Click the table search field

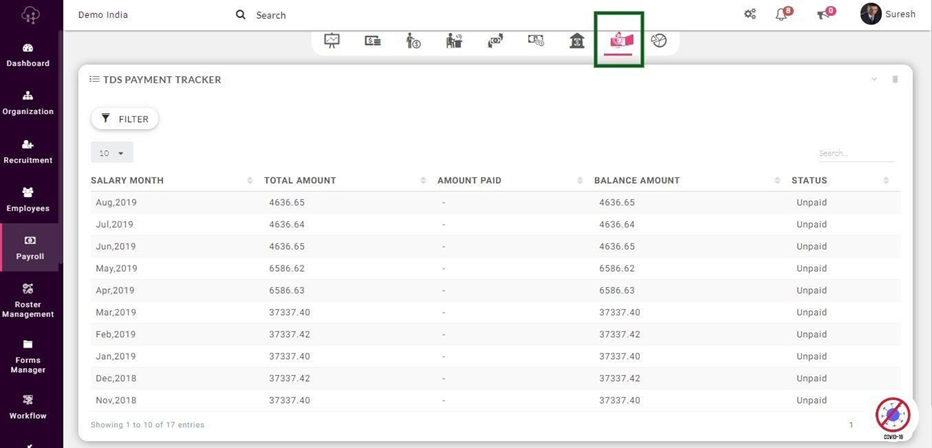tap(855, 154)
